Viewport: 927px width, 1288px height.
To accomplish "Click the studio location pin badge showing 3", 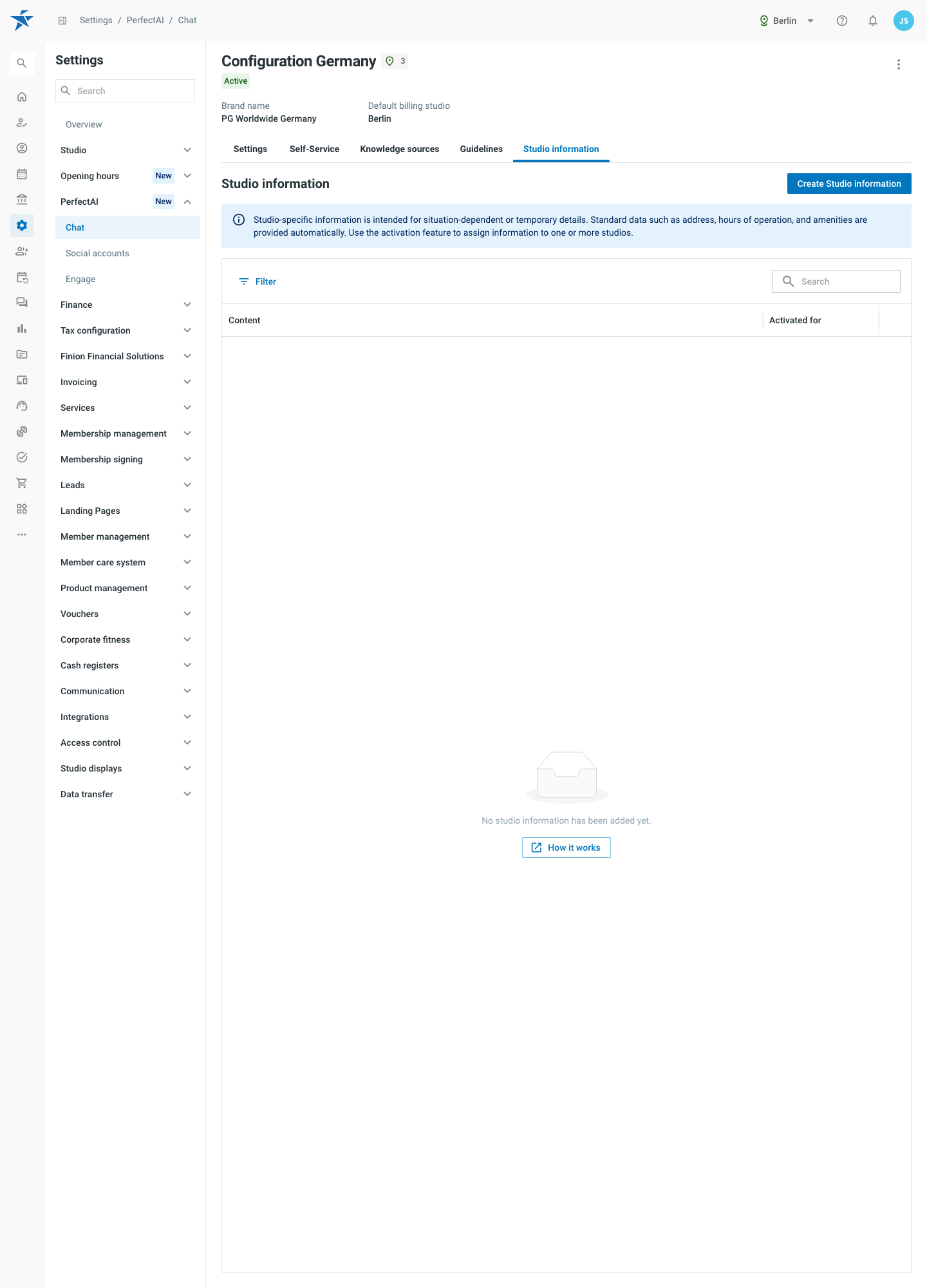I will click(395, 61).
